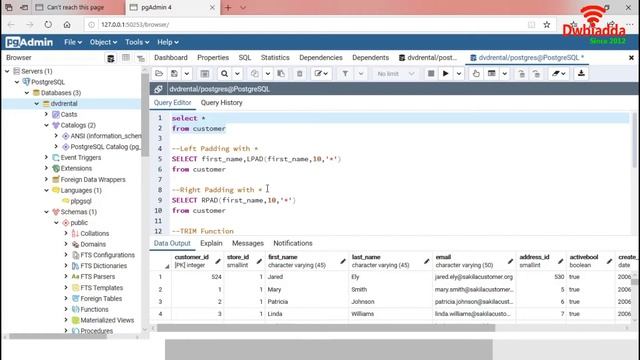640x360 pixels.
Task: Open the Tools menu
Action: [137, 42]
